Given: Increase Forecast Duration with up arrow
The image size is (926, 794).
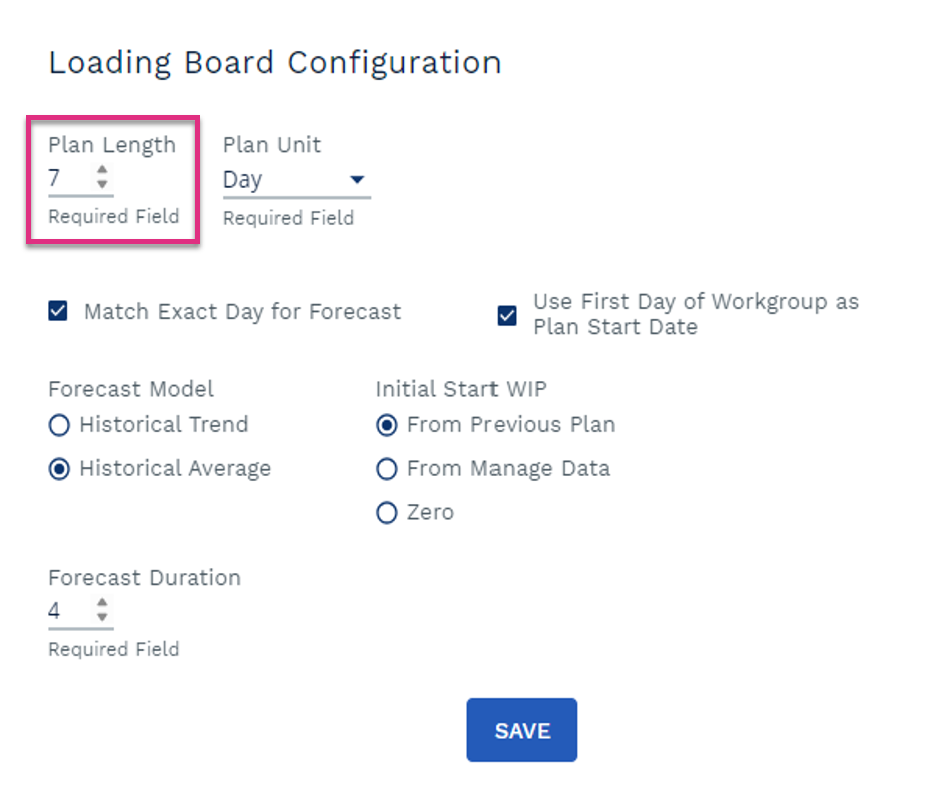Looking at the screenshot, I should pos(102,602).
